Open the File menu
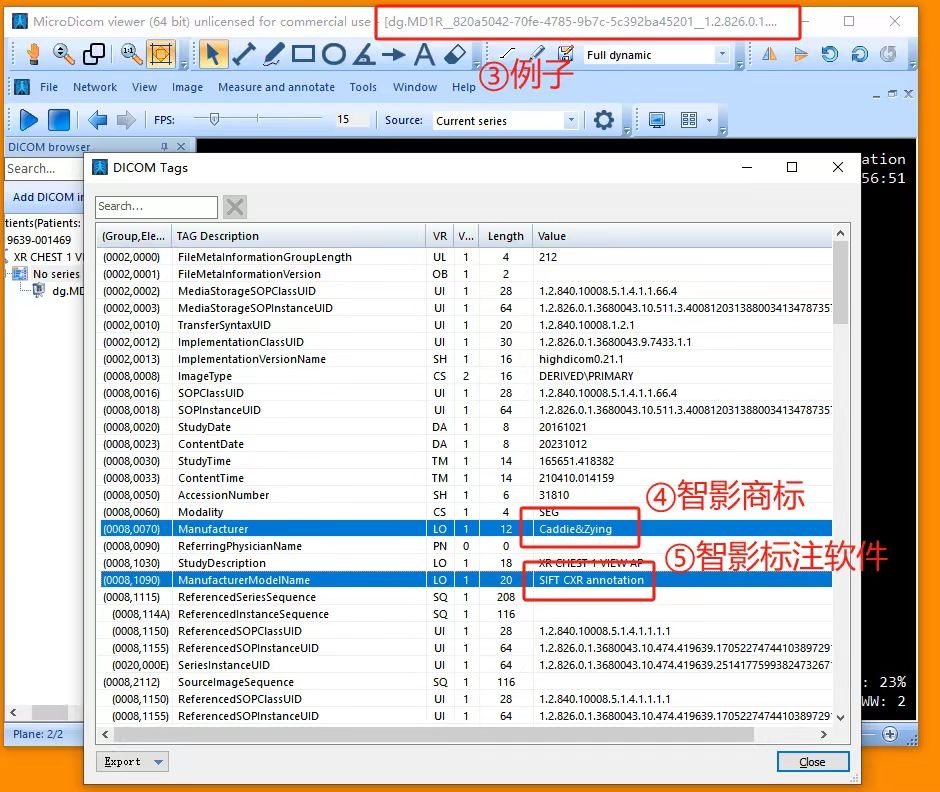The width and height of the screenshot is (940, 792). [49, 87]
